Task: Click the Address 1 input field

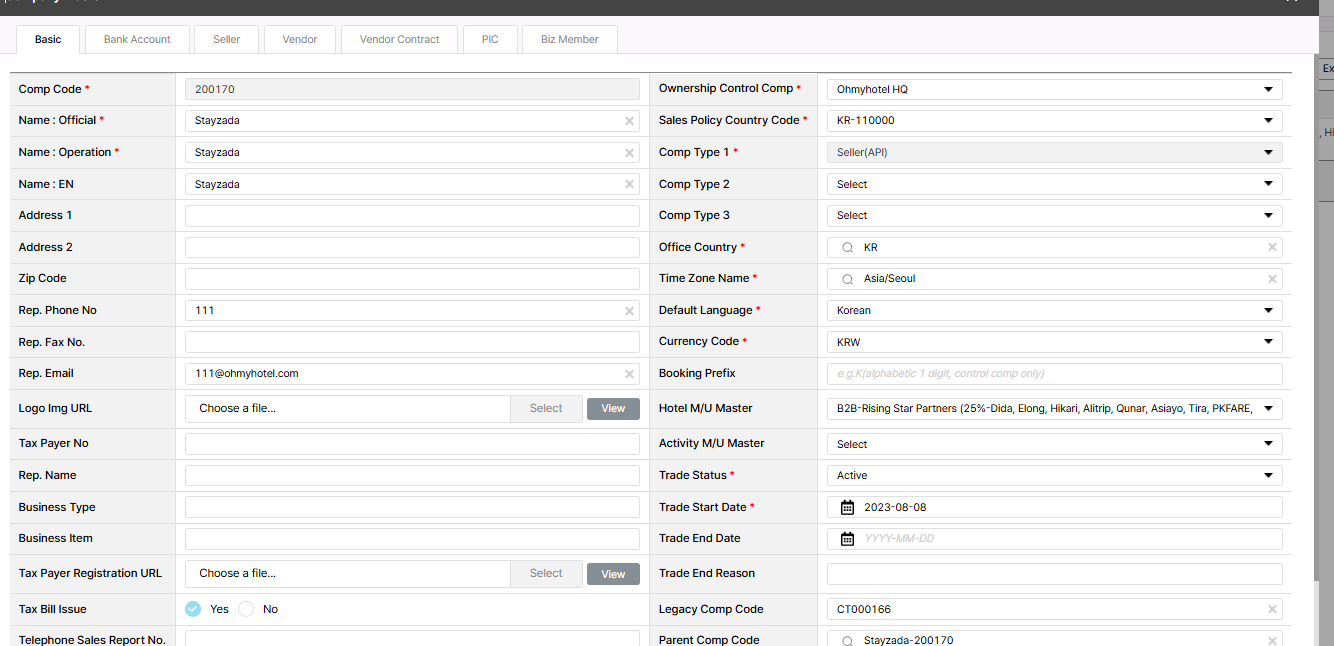Action: [x=412, y=215]
